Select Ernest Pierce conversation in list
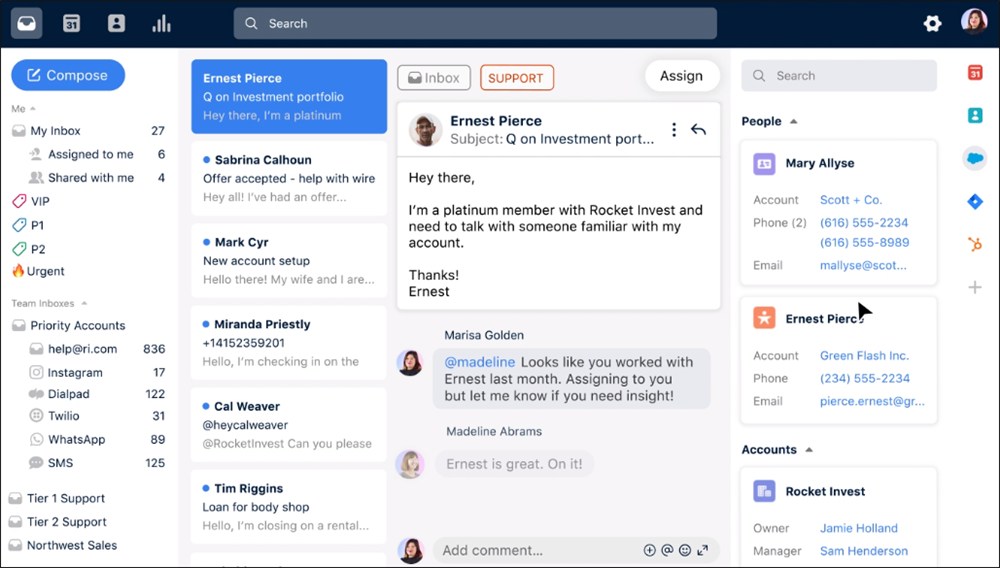 tap(289, 96)
